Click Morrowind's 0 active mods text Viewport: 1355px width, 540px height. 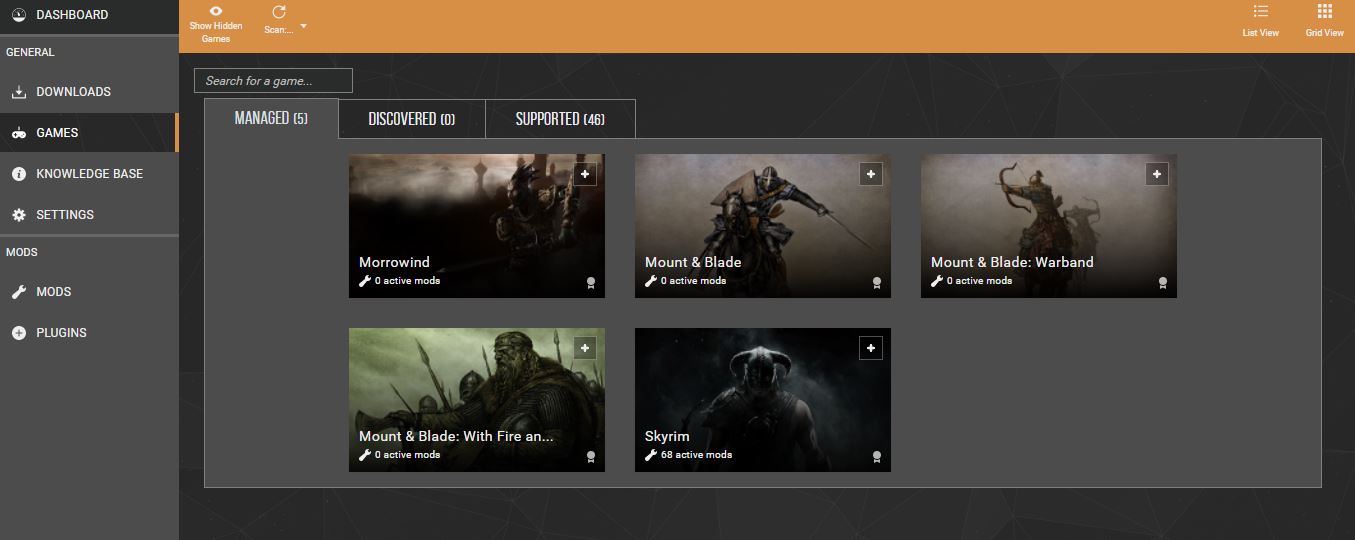point(407,281)
